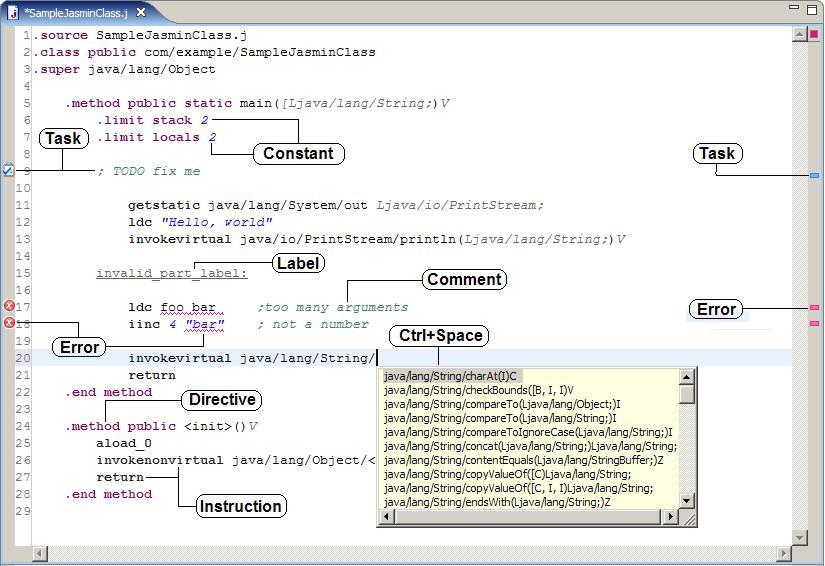The height and width of the screenshot is (566, 825).
Task: Pick the compareToIgnoreCase proposal
Action: 528,432
